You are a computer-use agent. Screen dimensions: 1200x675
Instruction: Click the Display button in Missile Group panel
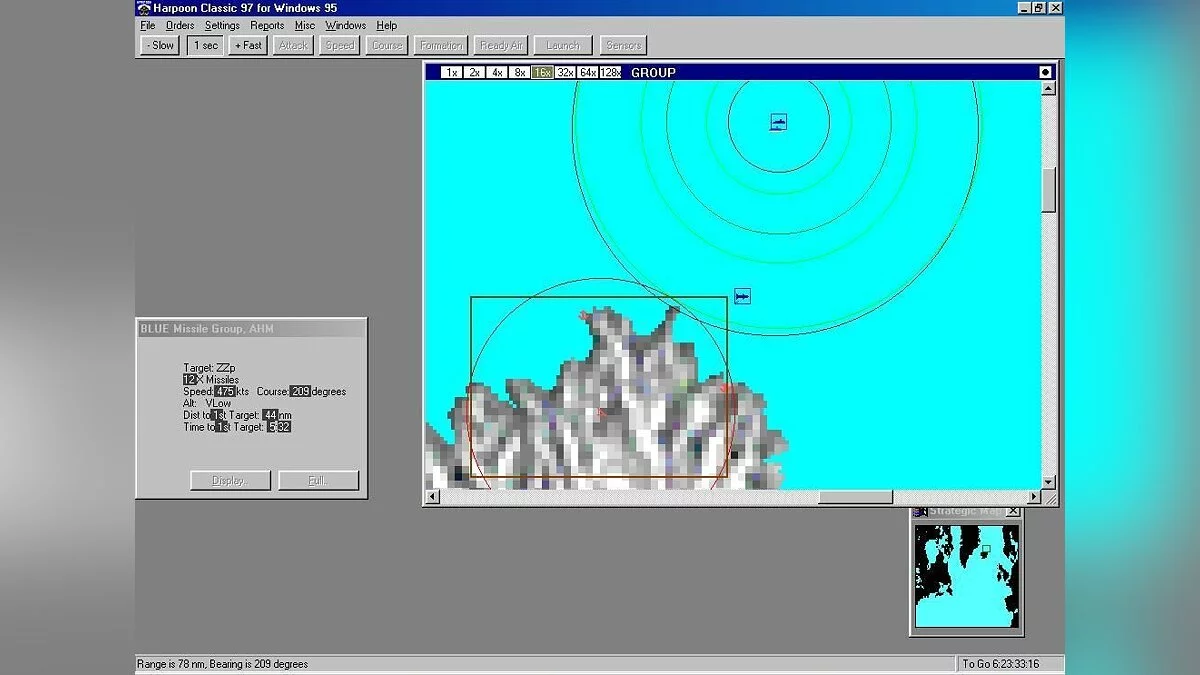coord(230,480)
